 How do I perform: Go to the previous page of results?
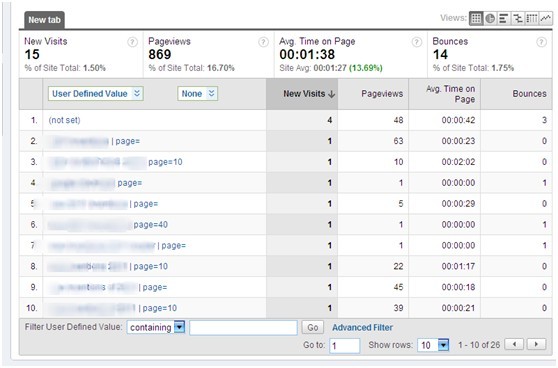click(515, 344)
